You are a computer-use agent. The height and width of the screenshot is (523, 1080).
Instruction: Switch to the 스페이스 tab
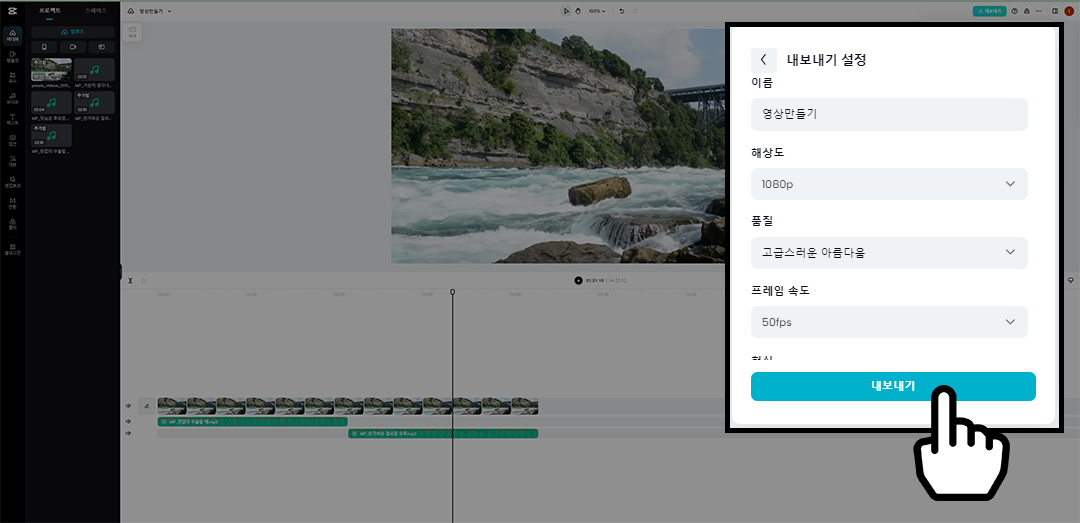[96, 11]
